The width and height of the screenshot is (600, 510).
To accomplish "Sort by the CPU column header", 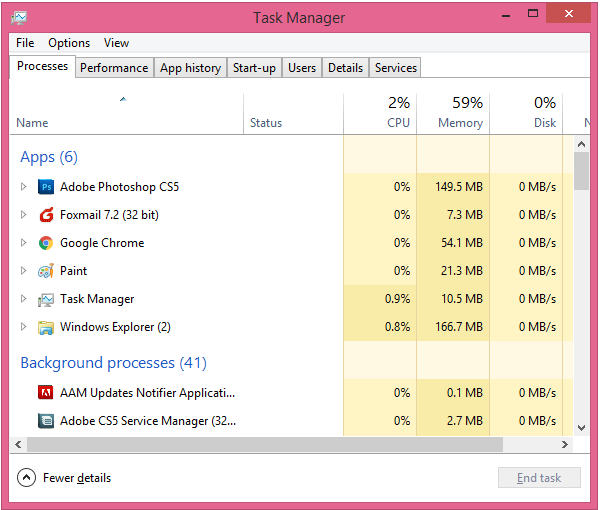I will [x=380, y=113].
